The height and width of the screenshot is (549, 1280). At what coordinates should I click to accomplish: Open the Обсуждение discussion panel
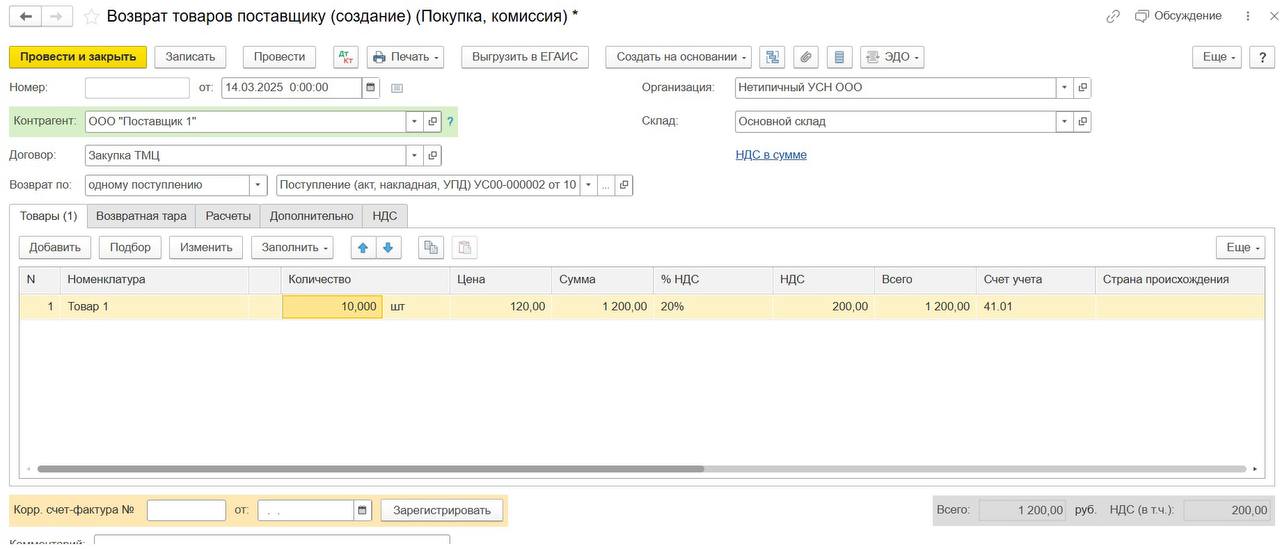coord(1178,16)
